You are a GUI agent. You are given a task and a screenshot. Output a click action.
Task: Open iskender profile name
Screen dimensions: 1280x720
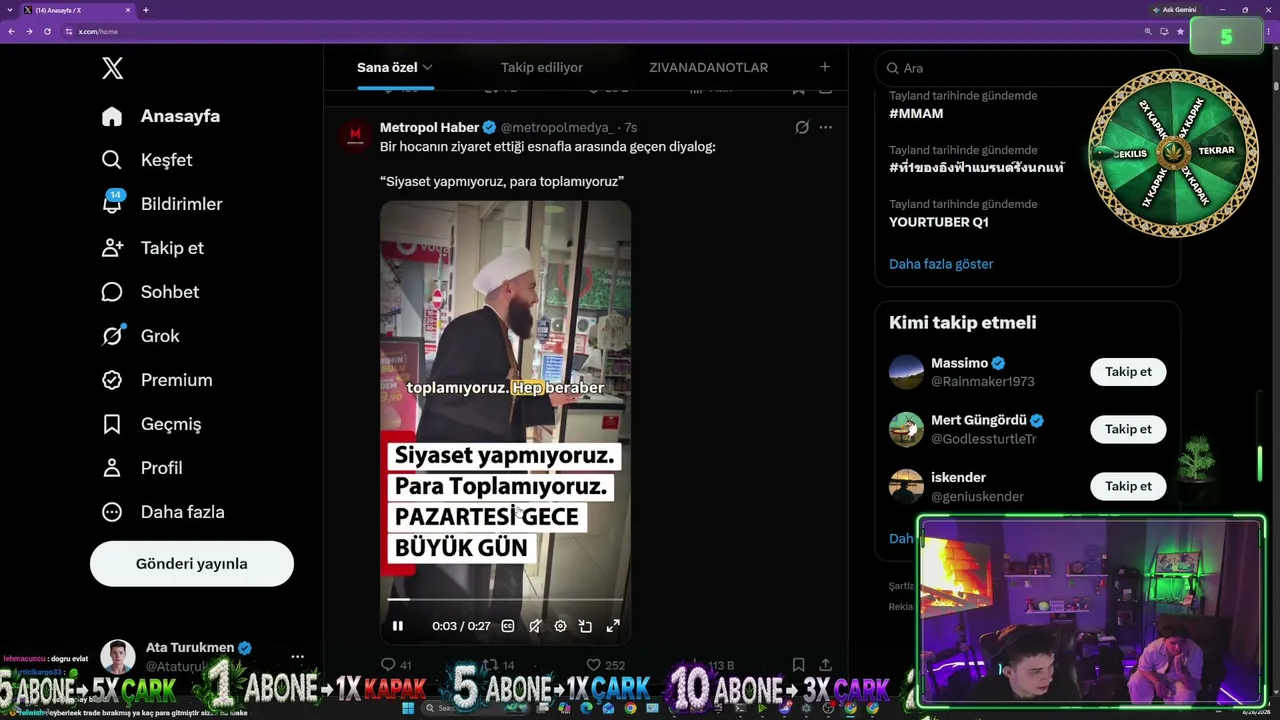click(958, 477)
